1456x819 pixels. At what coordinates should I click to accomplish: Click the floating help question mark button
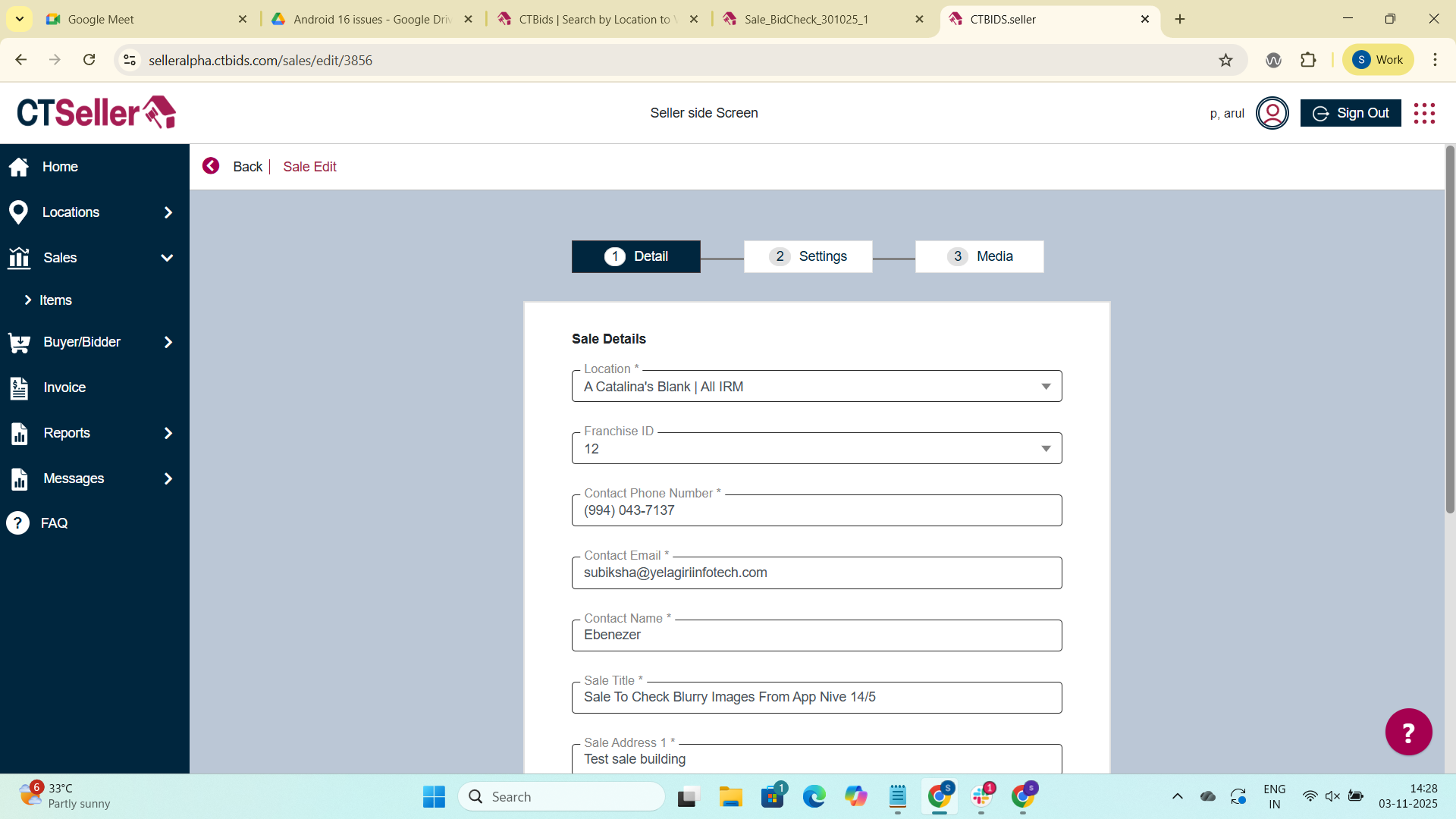(x=1408, y=732)
